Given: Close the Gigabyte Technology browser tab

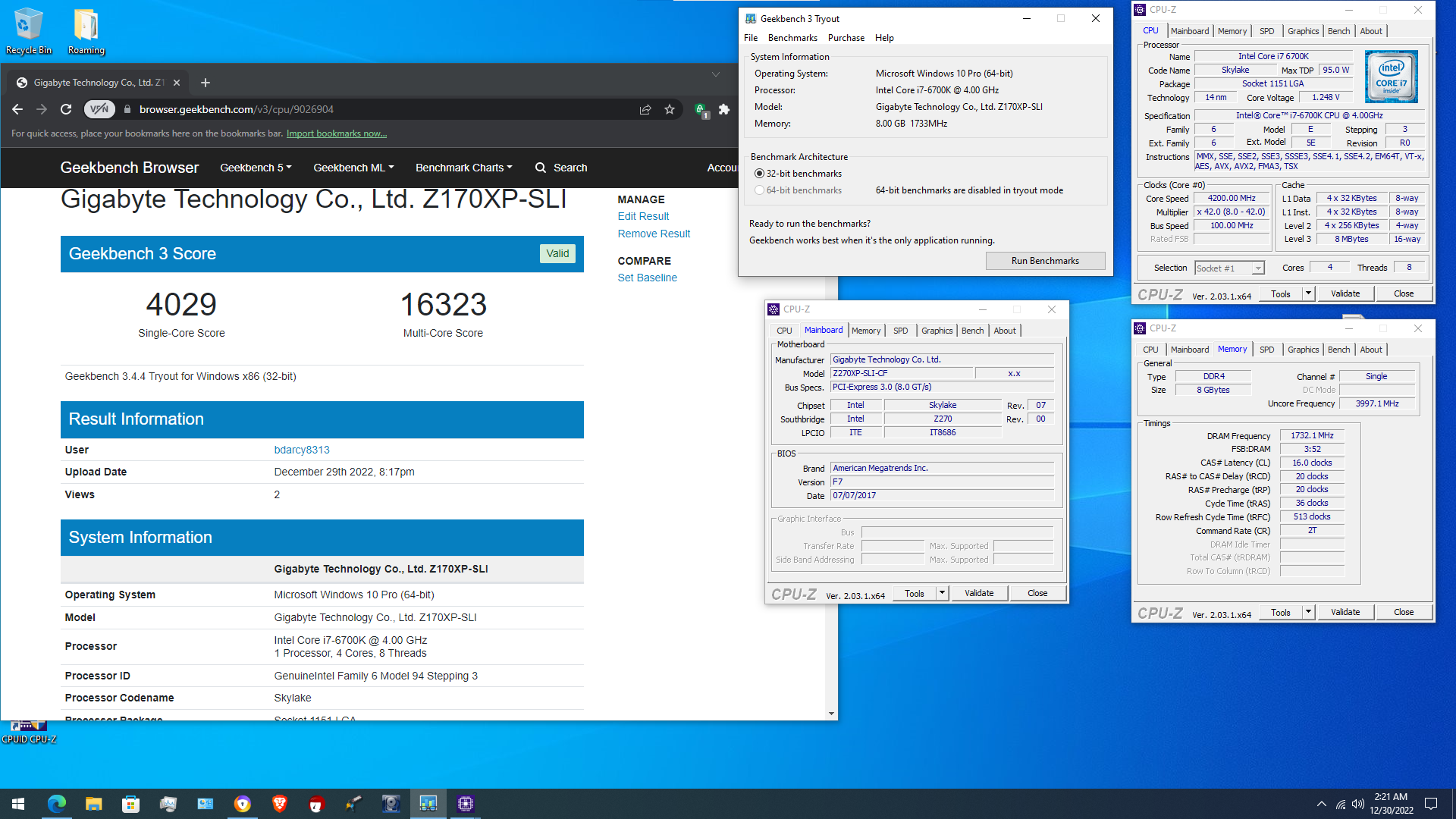Looking at the screenshot, I should tap(177, 83).
